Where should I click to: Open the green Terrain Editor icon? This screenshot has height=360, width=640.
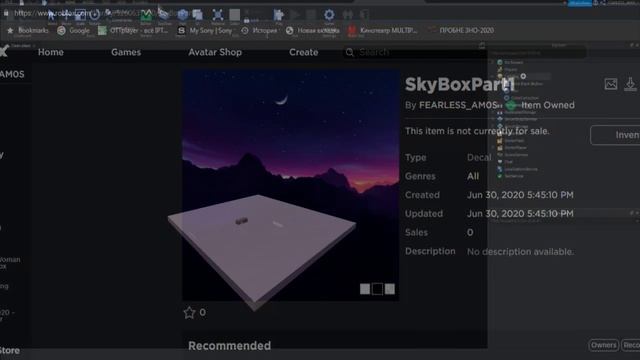[146, 15]
